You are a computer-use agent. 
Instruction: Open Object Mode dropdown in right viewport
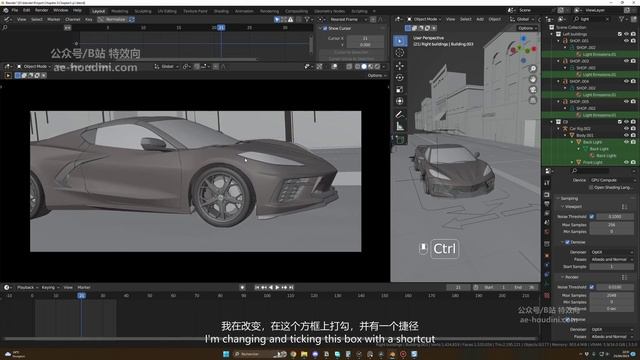(424, 19)
